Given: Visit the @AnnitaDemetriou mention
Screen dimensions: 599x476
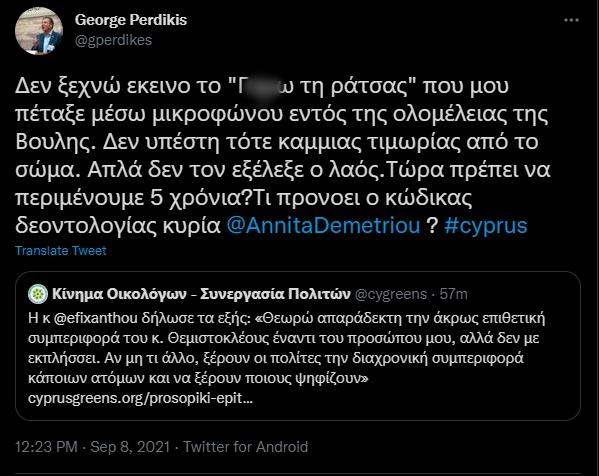Looking at the screenshot, I should pos(323,225).
